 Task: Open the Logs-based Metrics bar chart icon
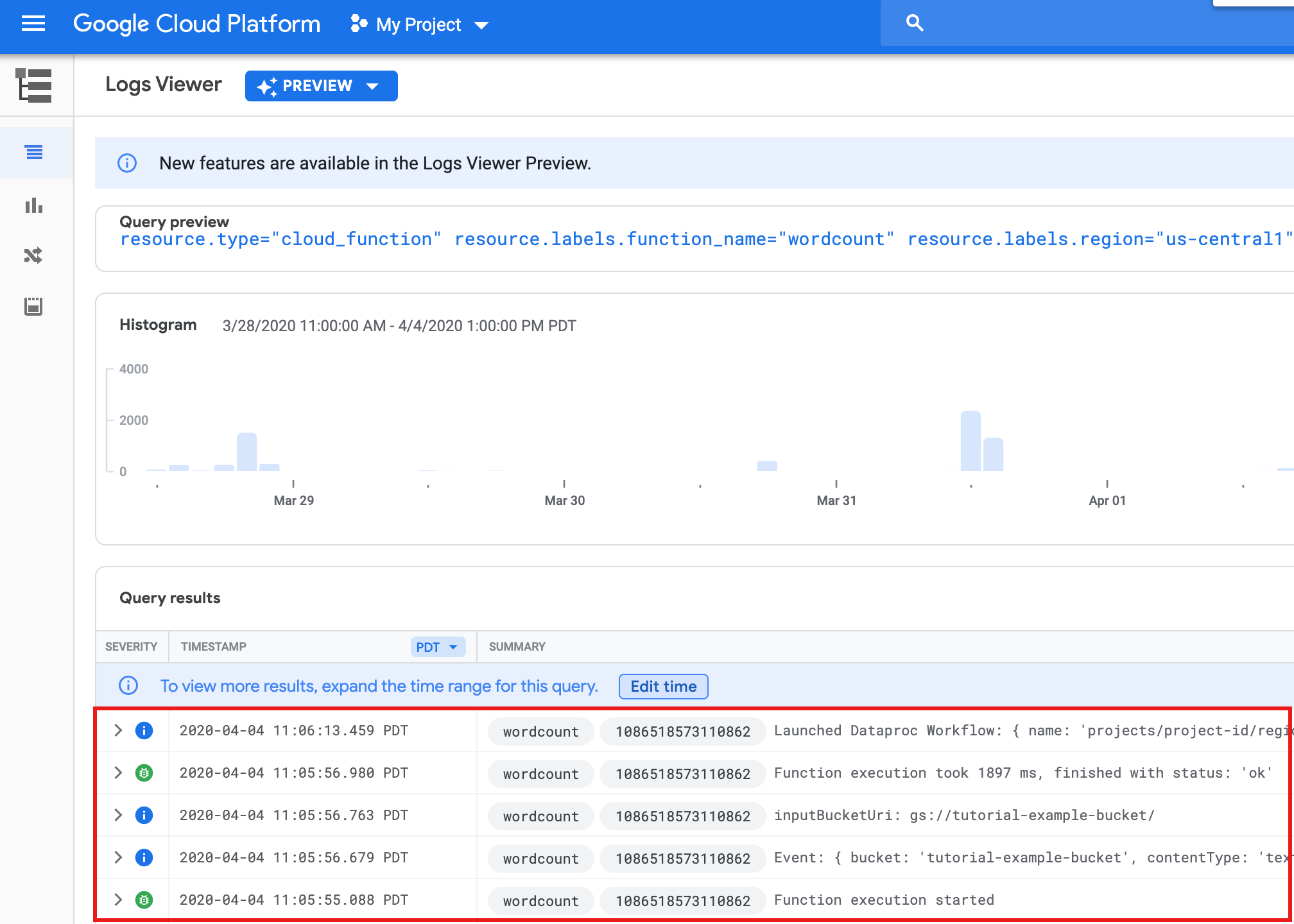tap(33, 206)
